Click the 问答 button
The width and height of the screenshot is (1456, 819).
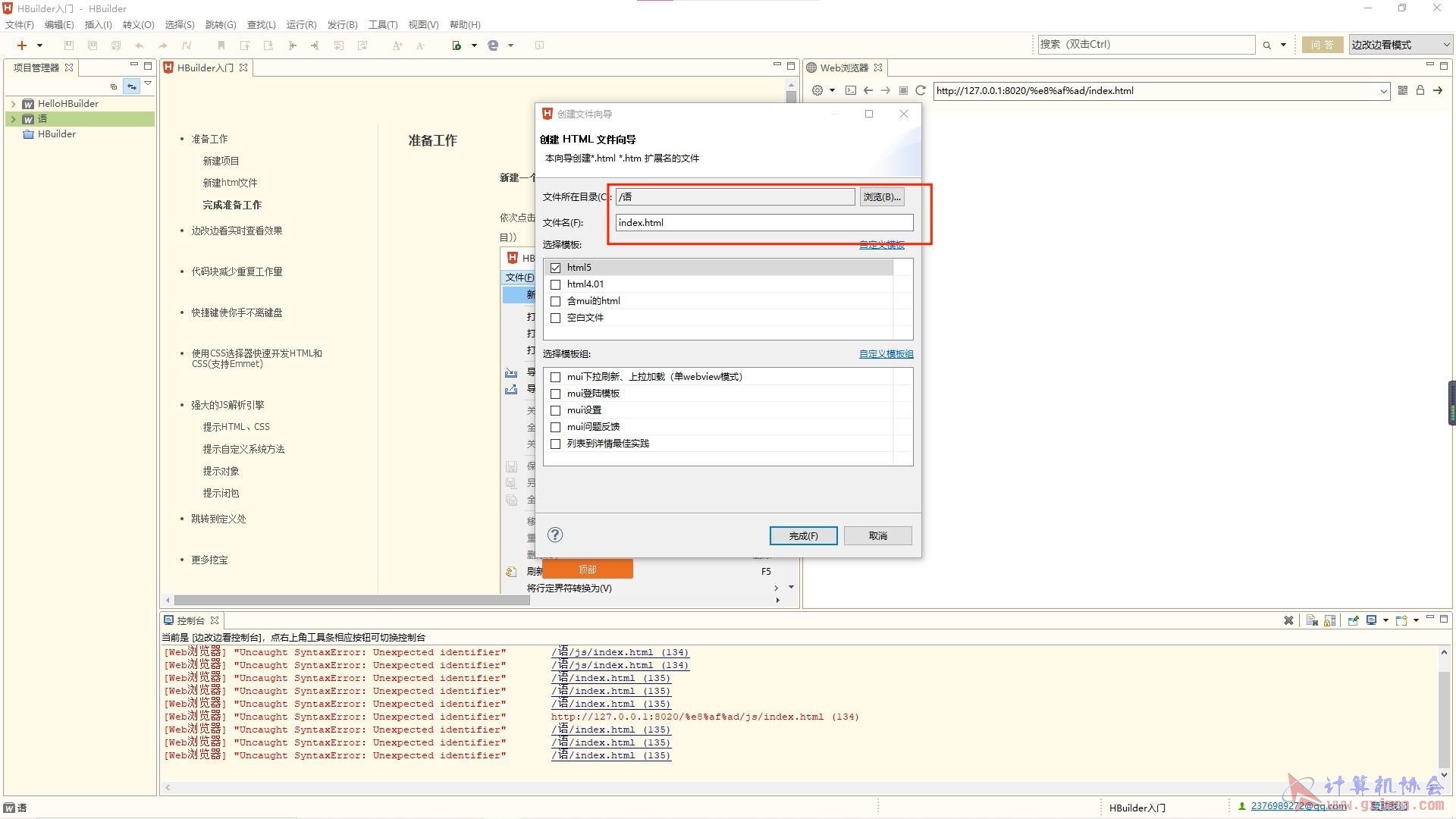click(1323, 45)
